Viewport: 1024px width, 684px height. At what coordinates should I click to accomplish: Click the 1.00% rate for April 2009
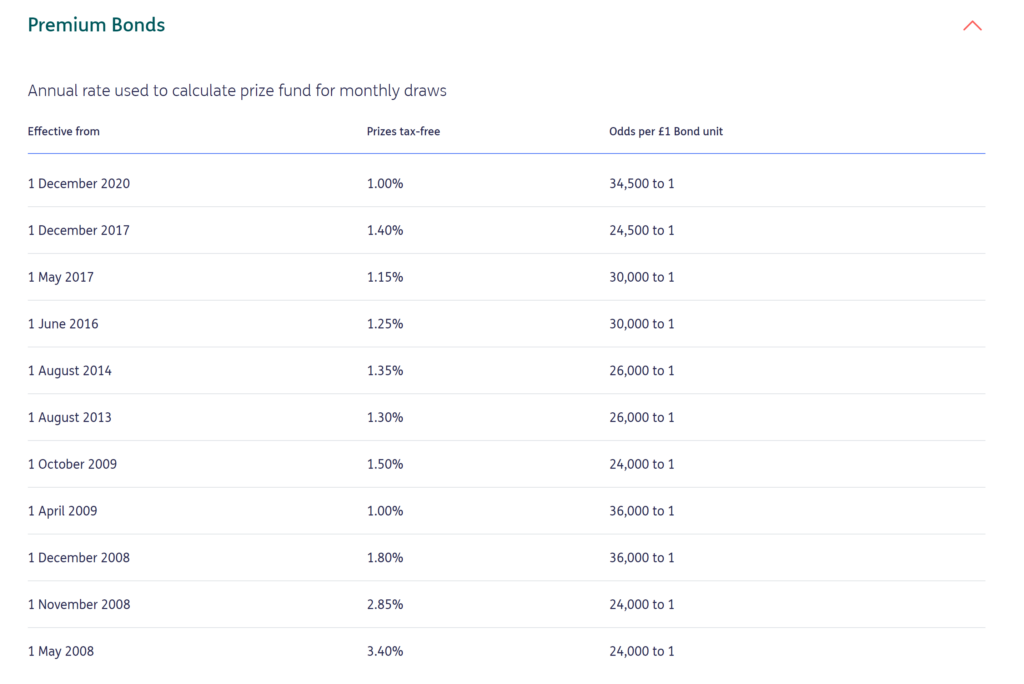click(x=385, y=511)
